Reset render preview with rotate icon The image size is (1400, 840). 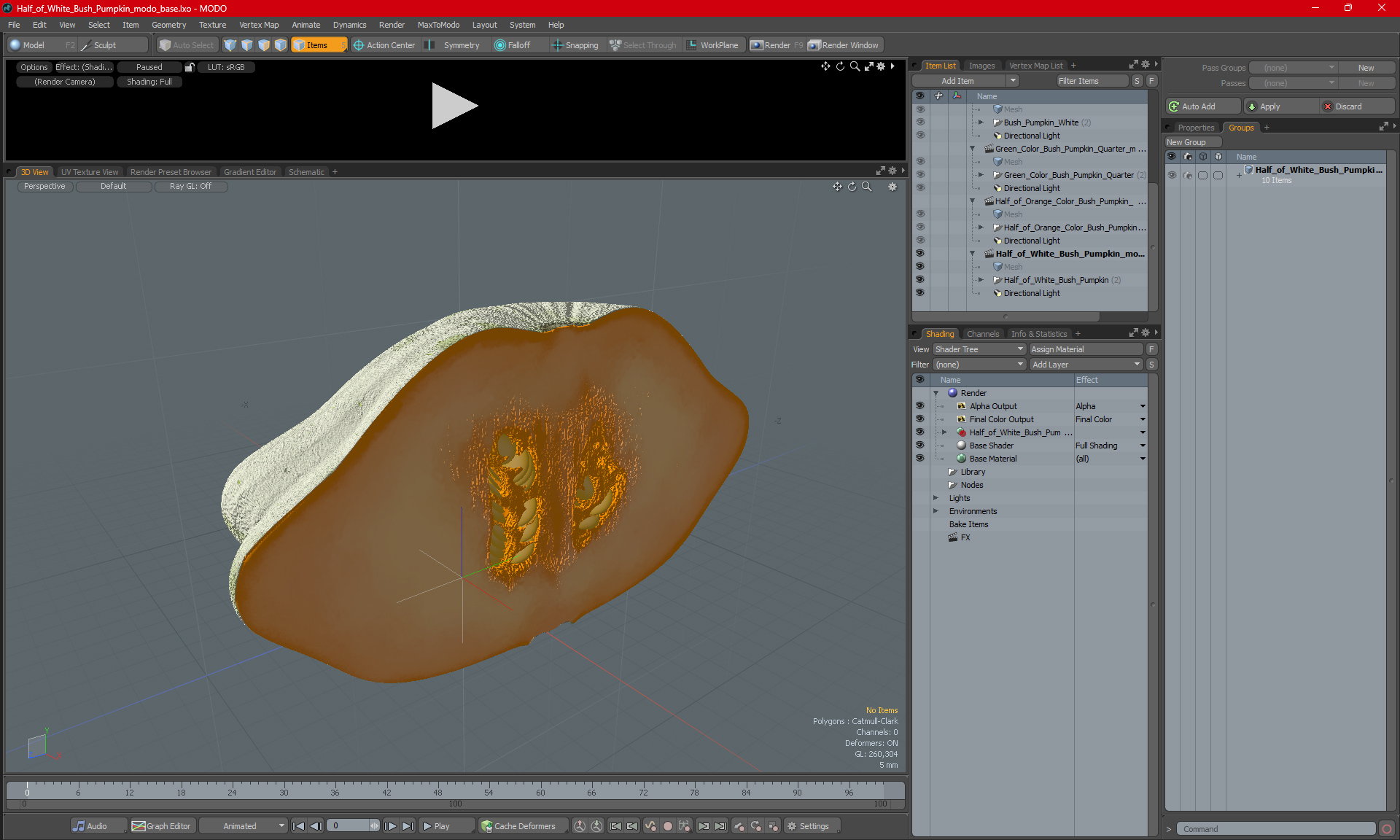click(x=840, y=66)
